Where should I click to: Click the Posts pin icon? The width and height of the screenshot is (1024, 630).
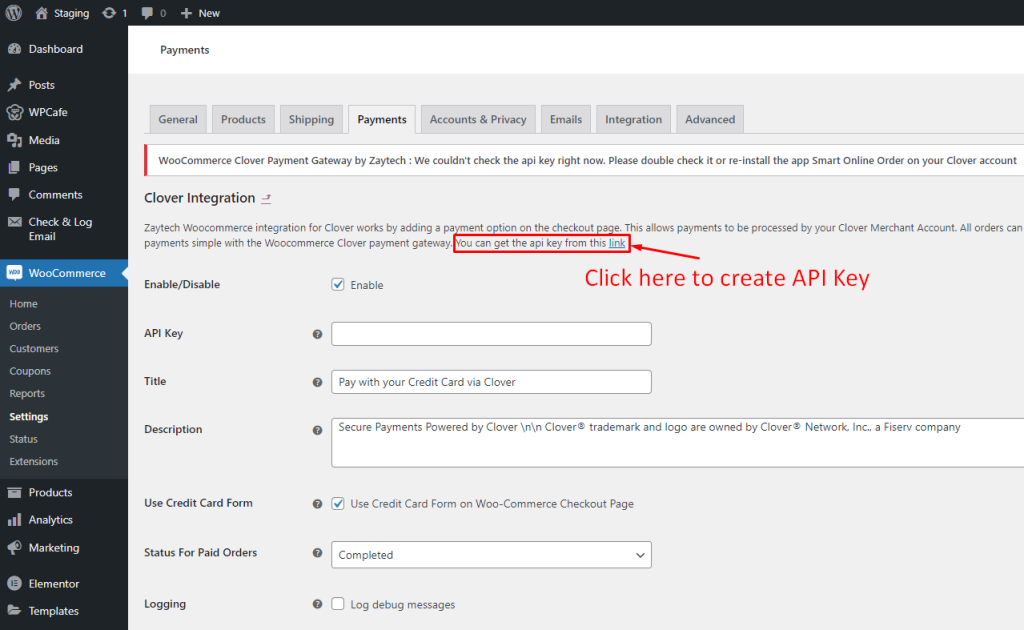[x=14, y=85]
